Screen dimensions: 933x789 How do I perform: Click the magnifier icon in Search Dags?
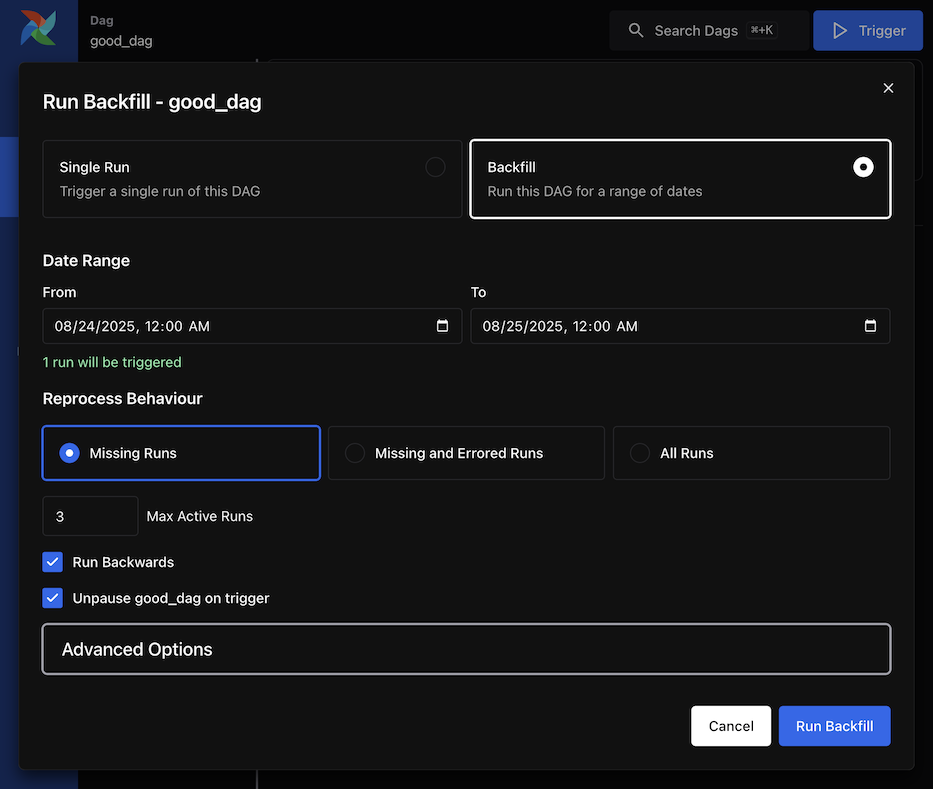tap(636, 31)
